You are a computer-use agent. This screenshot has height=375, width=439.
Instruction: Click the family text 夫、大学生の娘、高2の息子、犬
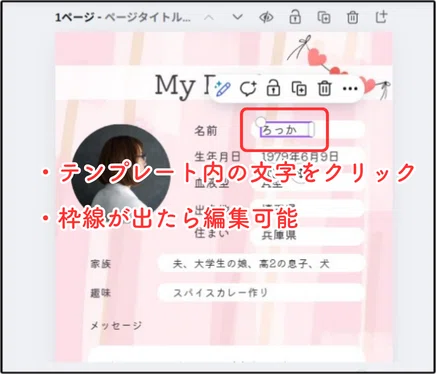pyautogui.click(x=251, y=264)
